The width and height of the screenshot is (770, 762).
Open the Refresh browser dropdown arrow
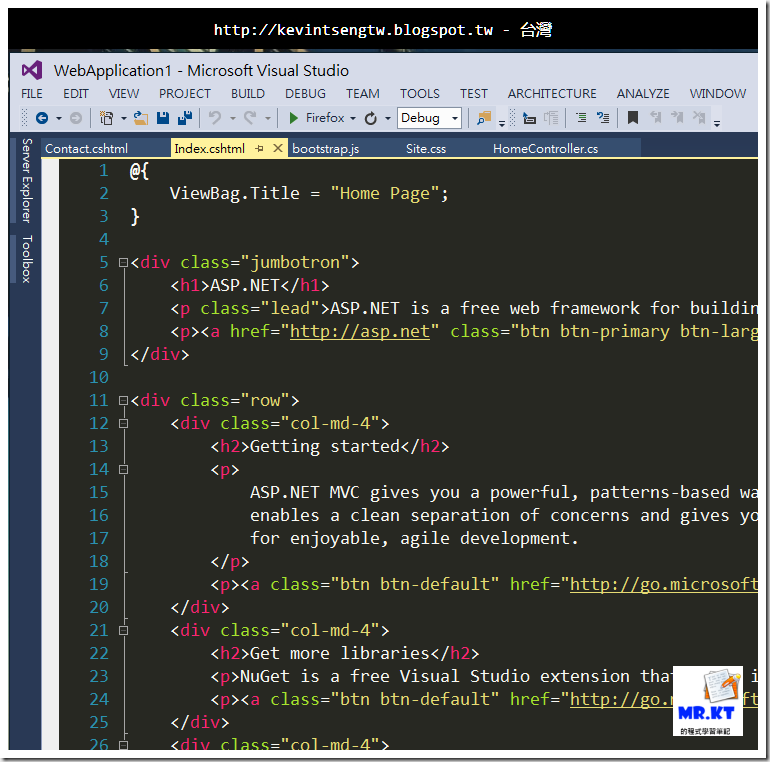(x=387, y=118)
